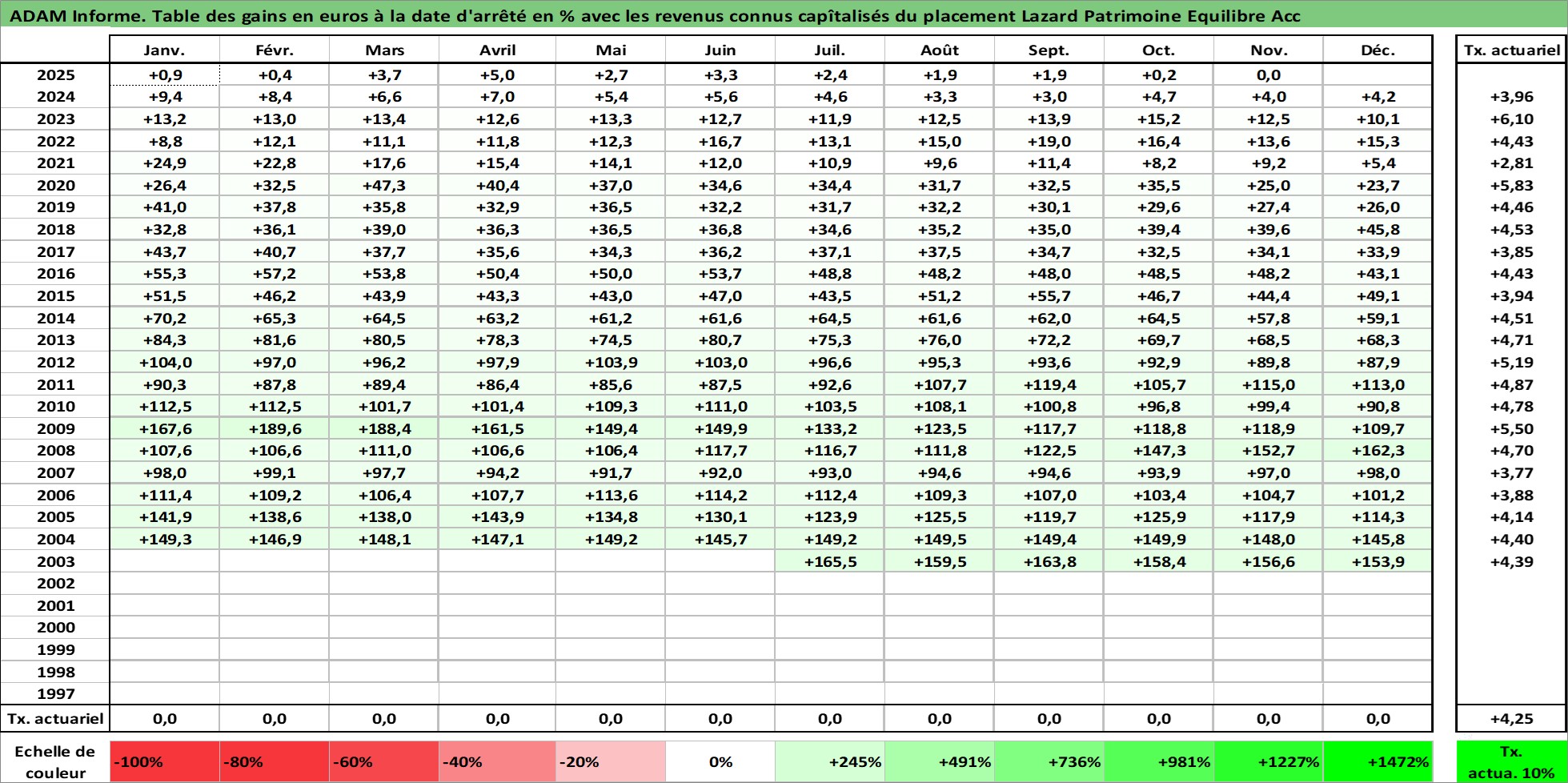Click the ADAM Informe title banner
The image size is (1568, 783).
(x=784, y=15)
